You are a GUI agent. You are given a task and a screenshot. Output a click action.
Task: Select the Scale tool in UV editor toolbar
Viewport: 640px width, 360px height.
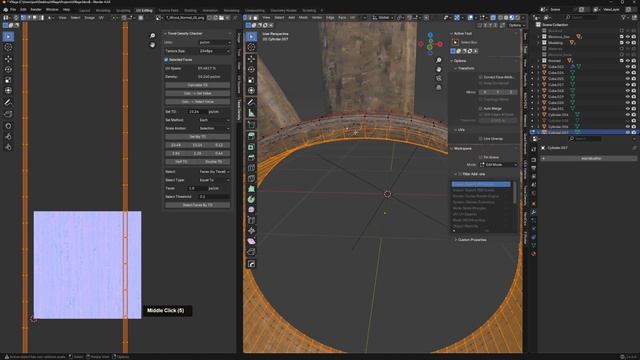(x=8, y=80)
